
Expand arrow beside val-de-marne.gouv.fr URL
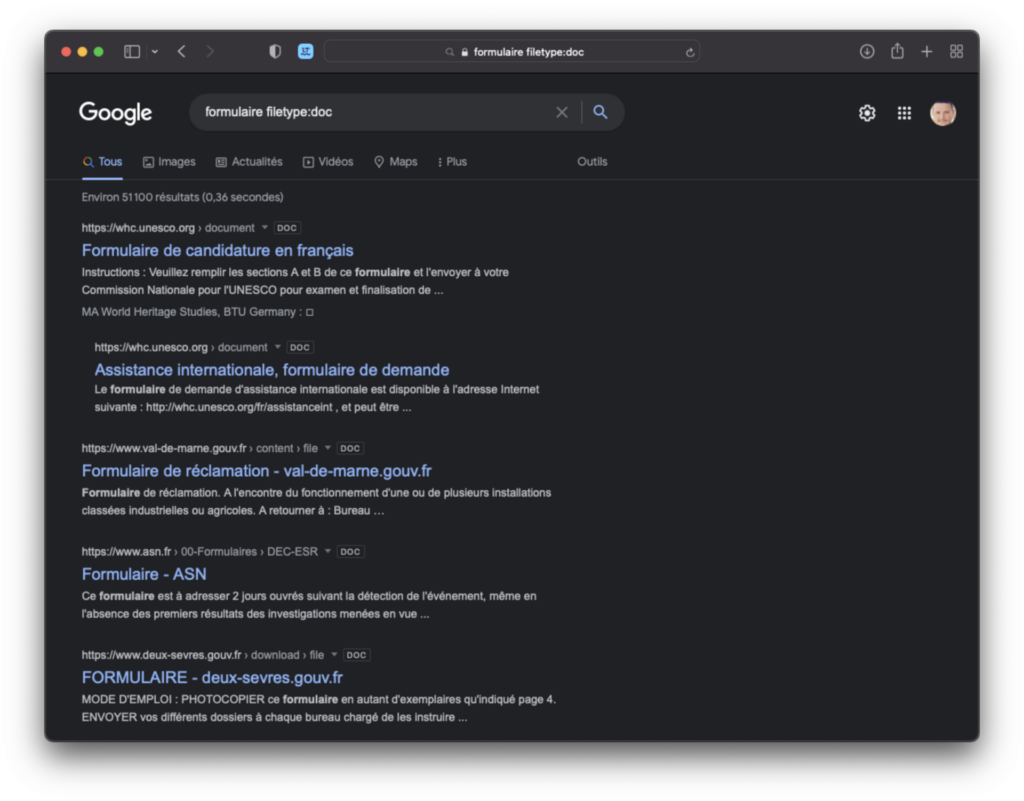[x=328, y=448]
